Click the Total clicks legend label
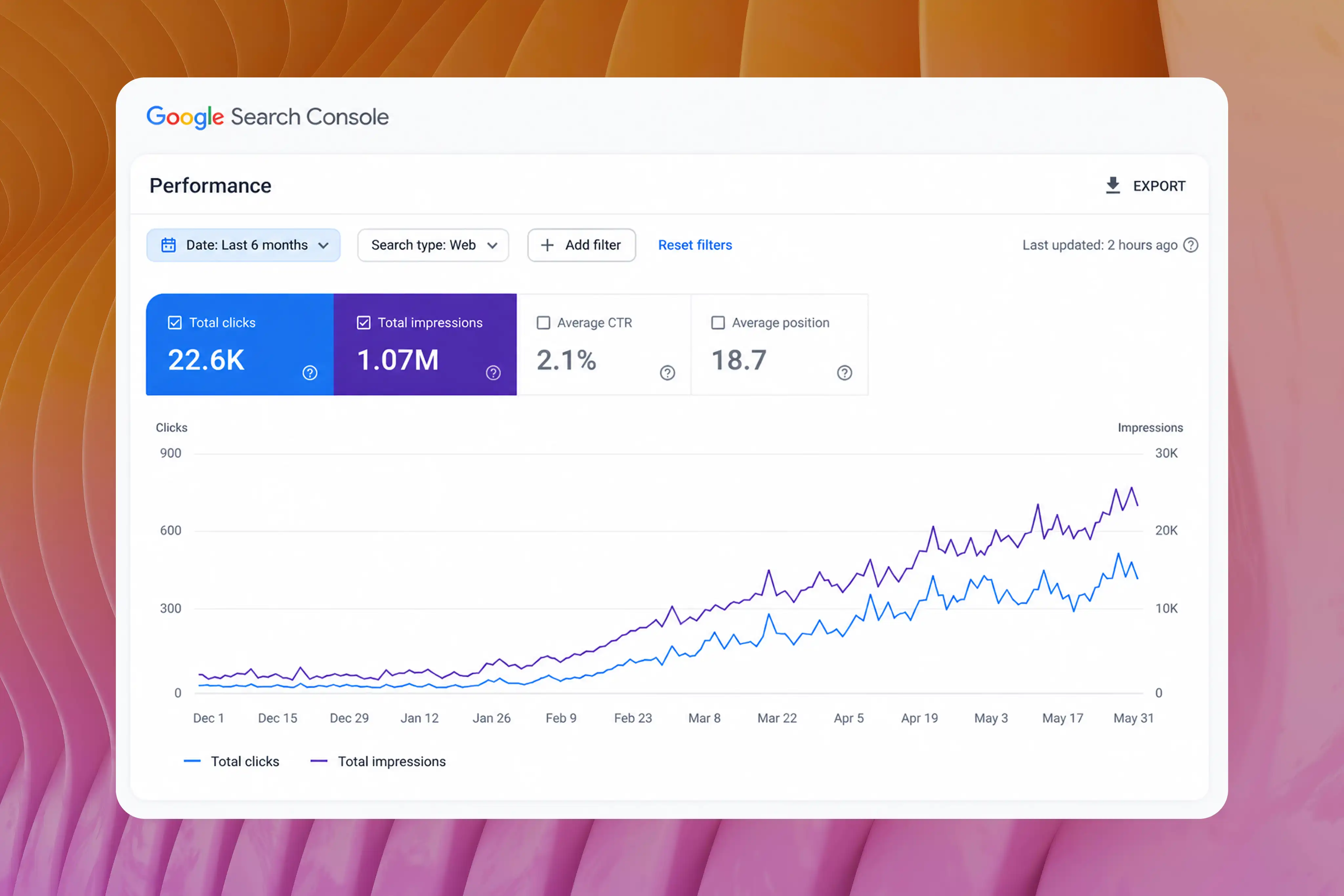The width and height of the screenshot is (1344, 896). 245,761
